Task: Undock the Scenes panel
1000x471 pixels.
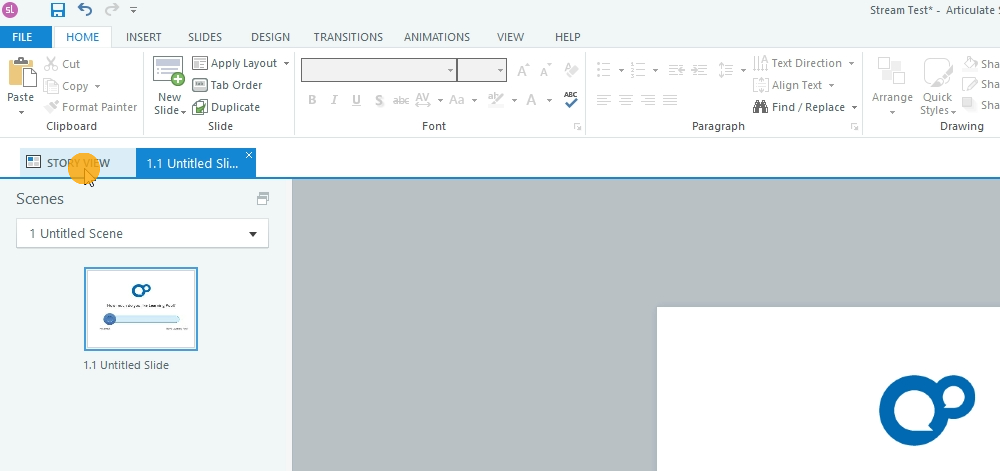Action: pyautogui.click(x=263, y=199)
